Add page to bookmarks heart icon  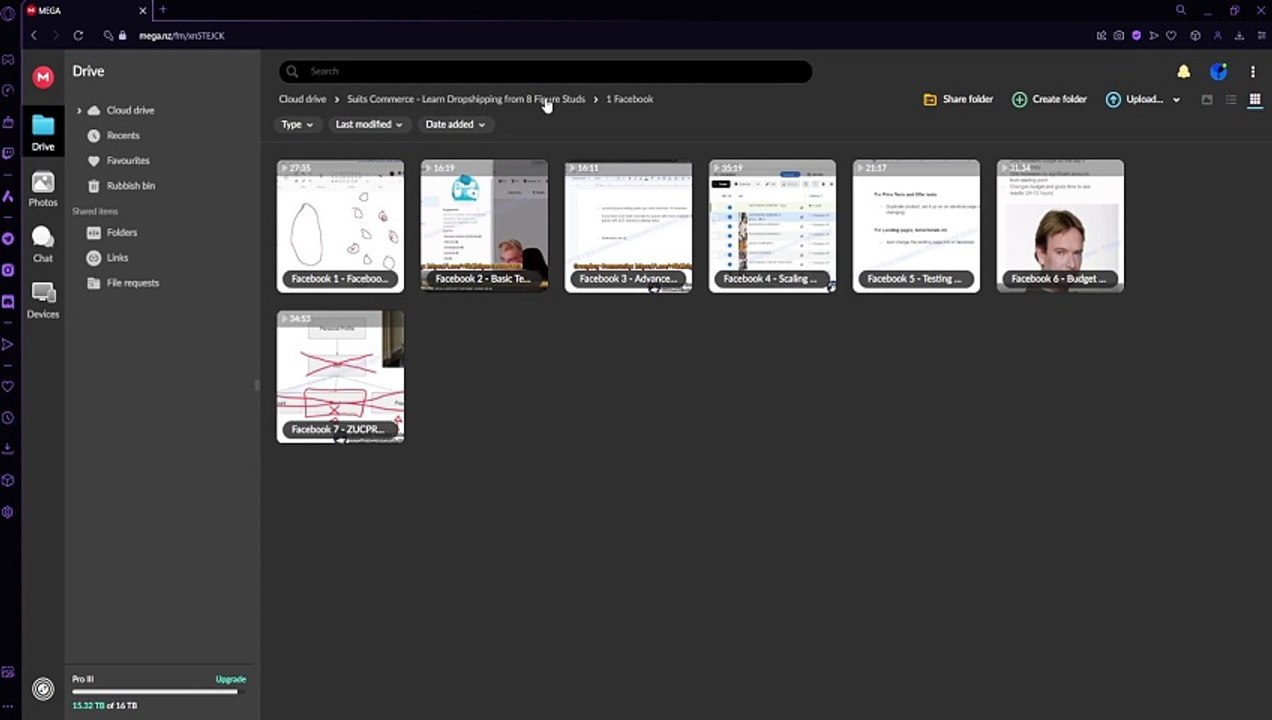[x=1171, y=35]
